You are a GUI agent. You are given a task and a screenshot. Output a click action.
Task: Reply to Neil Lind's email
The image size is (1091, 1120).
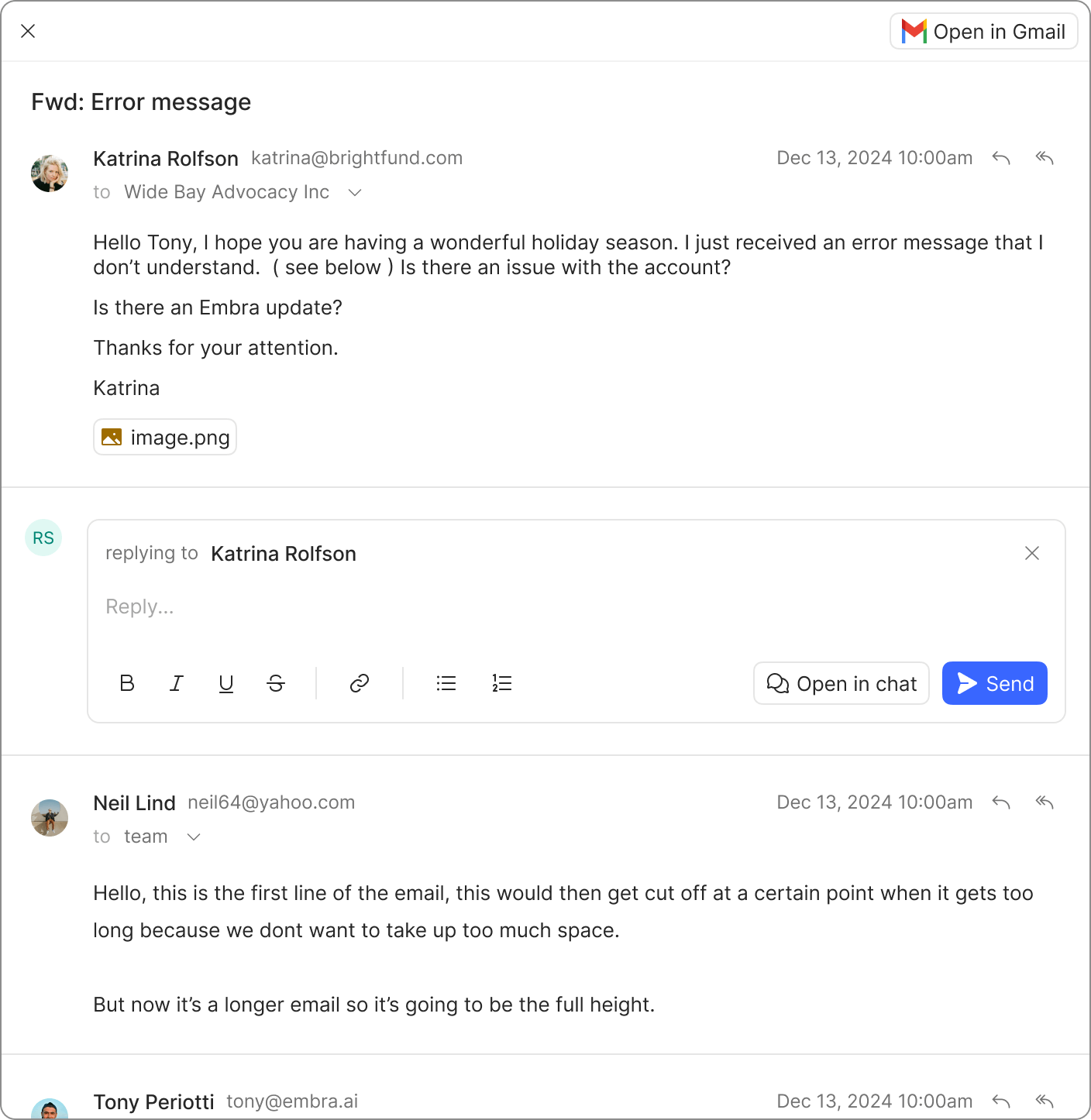pyautogui.click(x=1001, y=802)
